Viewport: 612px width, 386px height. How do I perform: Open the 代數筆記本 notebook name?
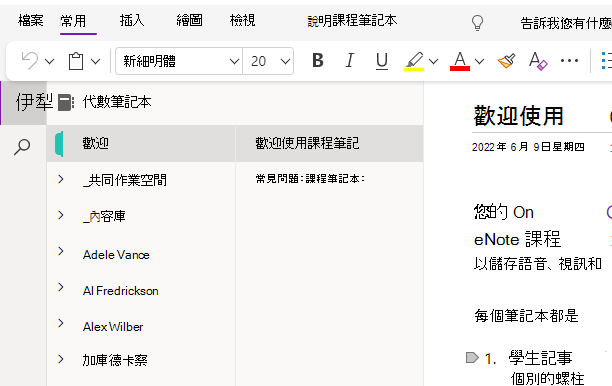click(117, 102)
